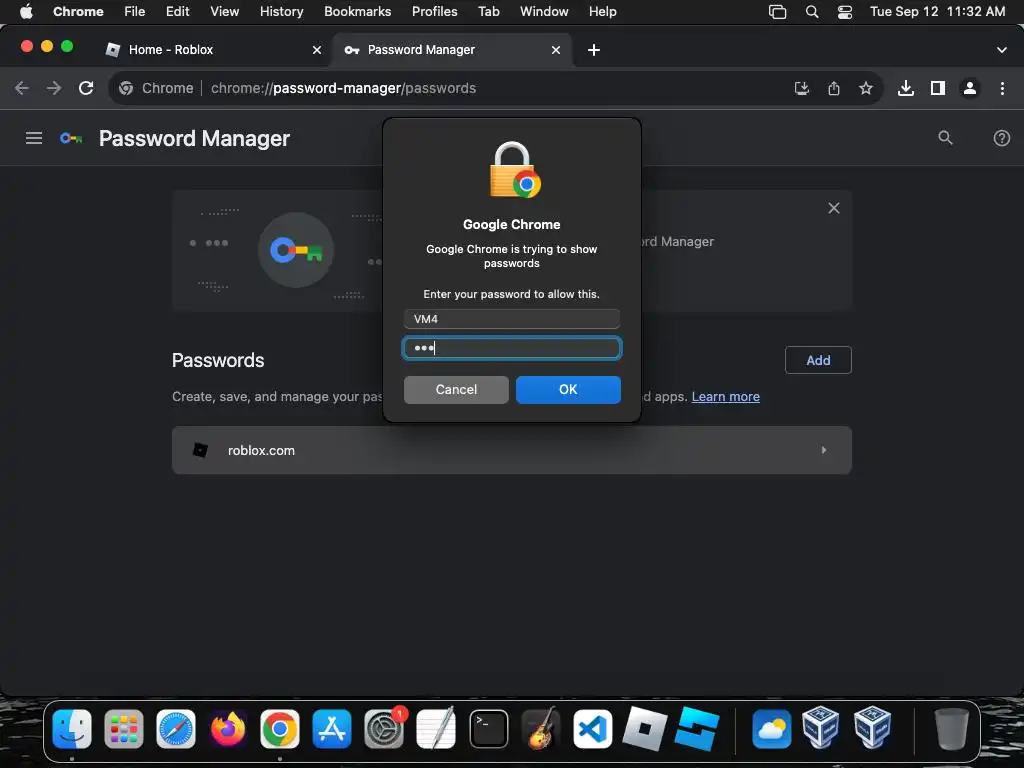This screenshot has width=1024, height=768.
Task: Open the roblox.com password entry
Action: (x=511, y=450)
